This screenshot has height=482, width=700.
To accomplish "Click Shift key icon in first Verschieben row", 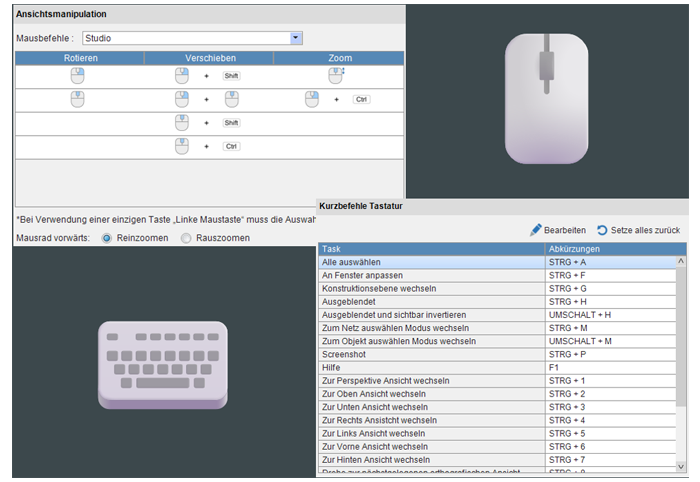I will (x=231, y=76).
